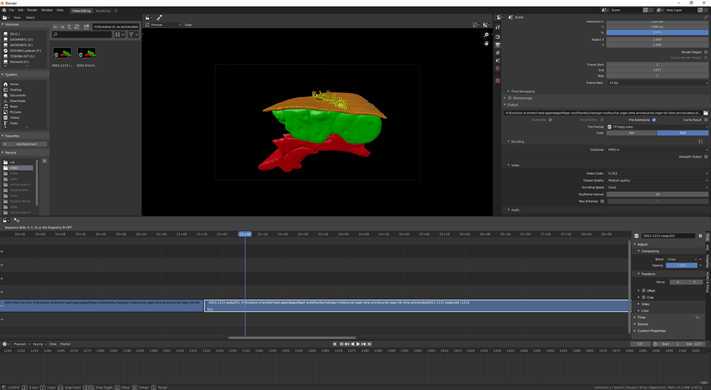Click the blue playhead frame marker

pyautogui.click(x=245, y=234)
